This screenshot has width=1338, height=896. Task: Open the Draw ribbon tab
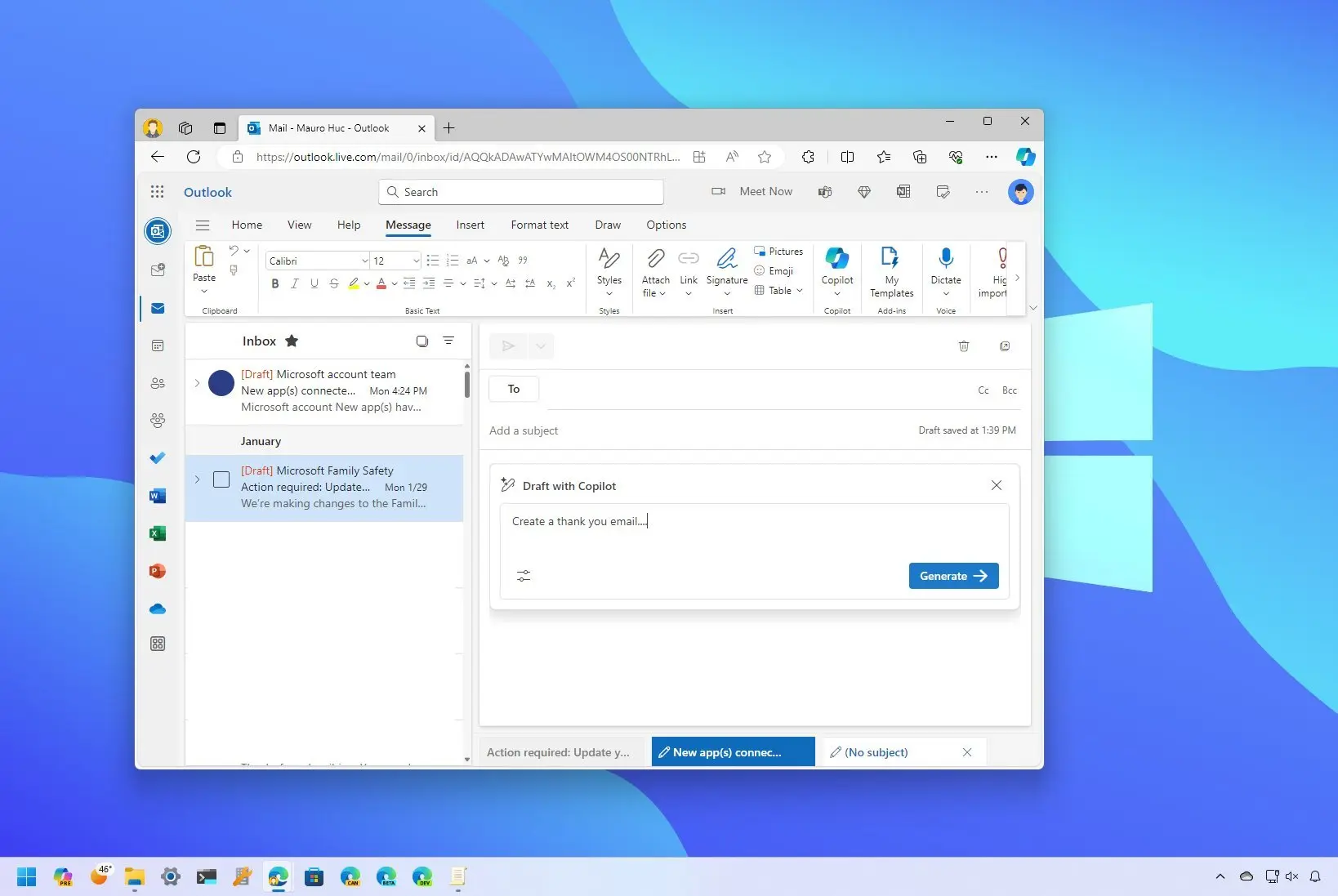608,225
